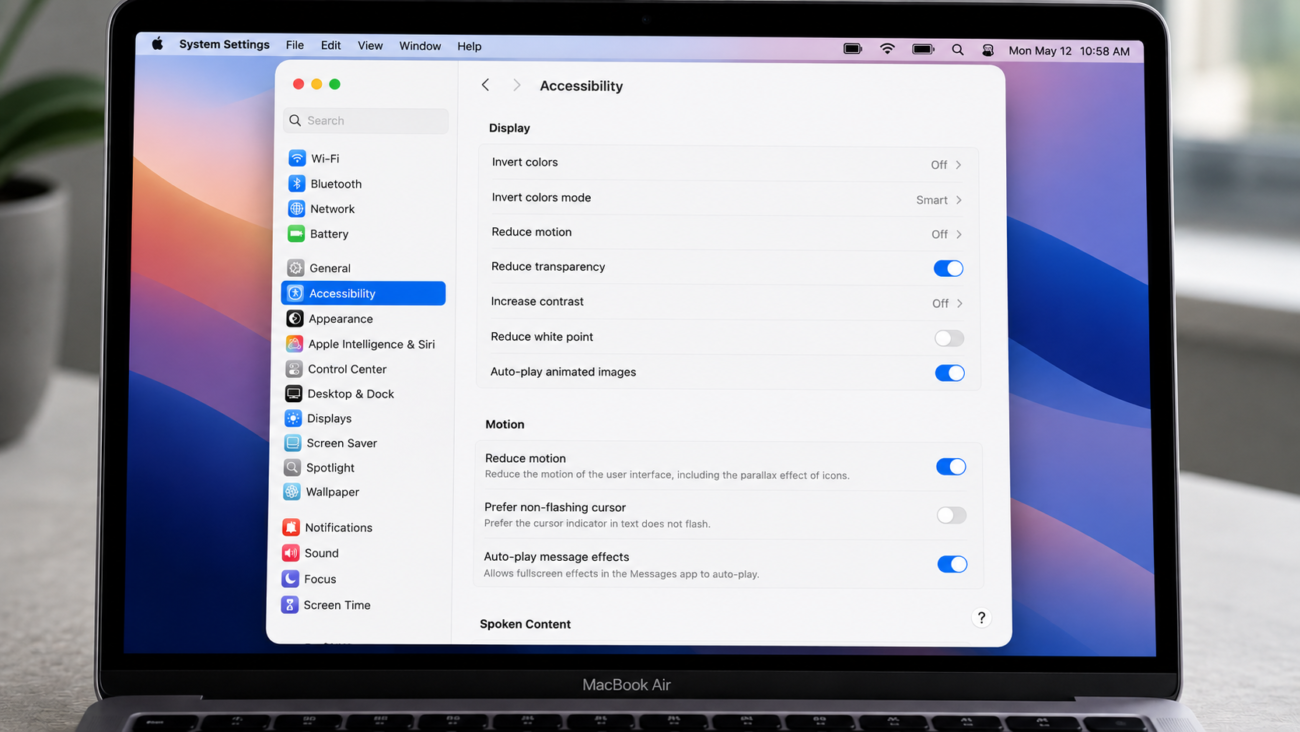Click the Displays sidebar icon
1300x732 pixels.
[x=293, y=418]
